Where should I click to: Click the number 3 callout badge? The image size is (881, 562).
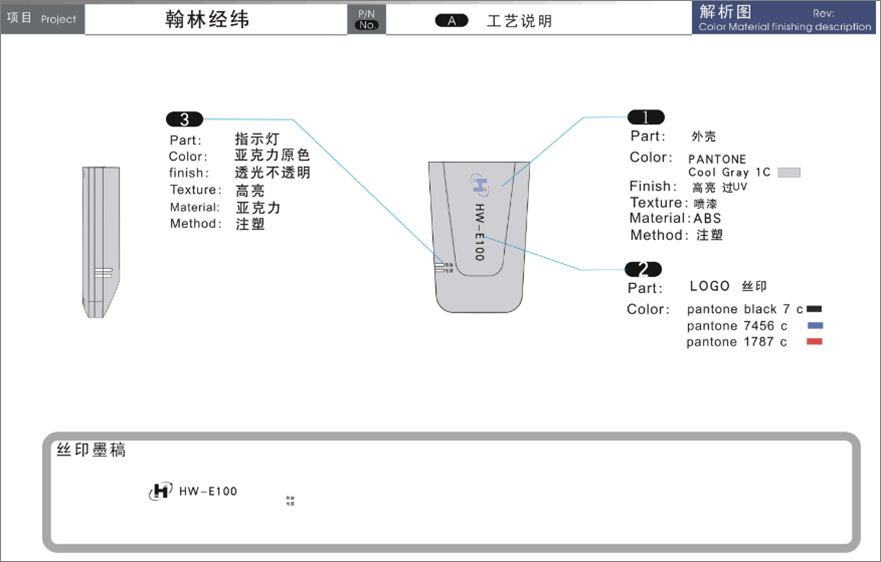pyautogui.click(x=184, y=119)
